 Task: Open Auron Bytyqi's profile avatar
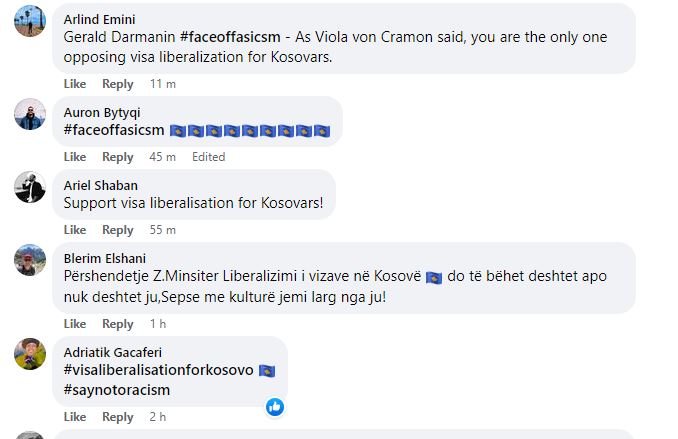[30, 114]
